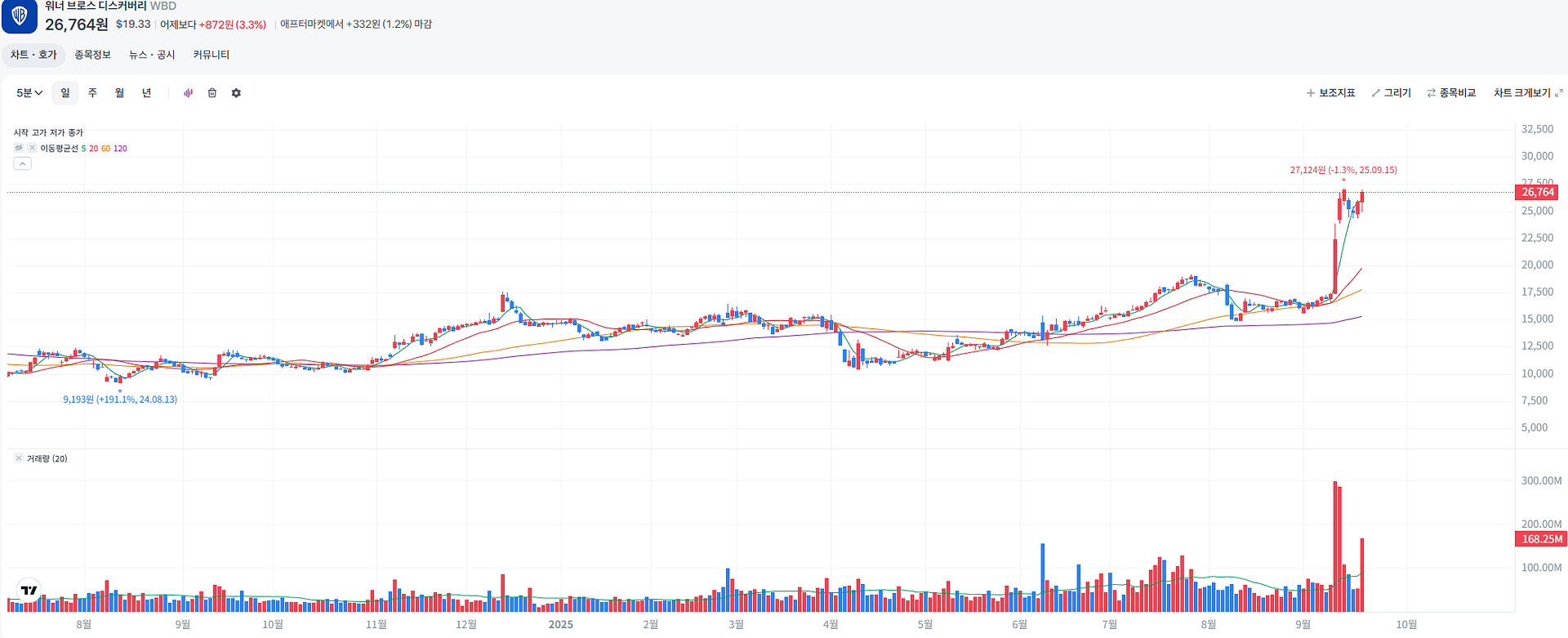
Task: Click the 그리기 drawing tools button
Action: (1392, 93)
